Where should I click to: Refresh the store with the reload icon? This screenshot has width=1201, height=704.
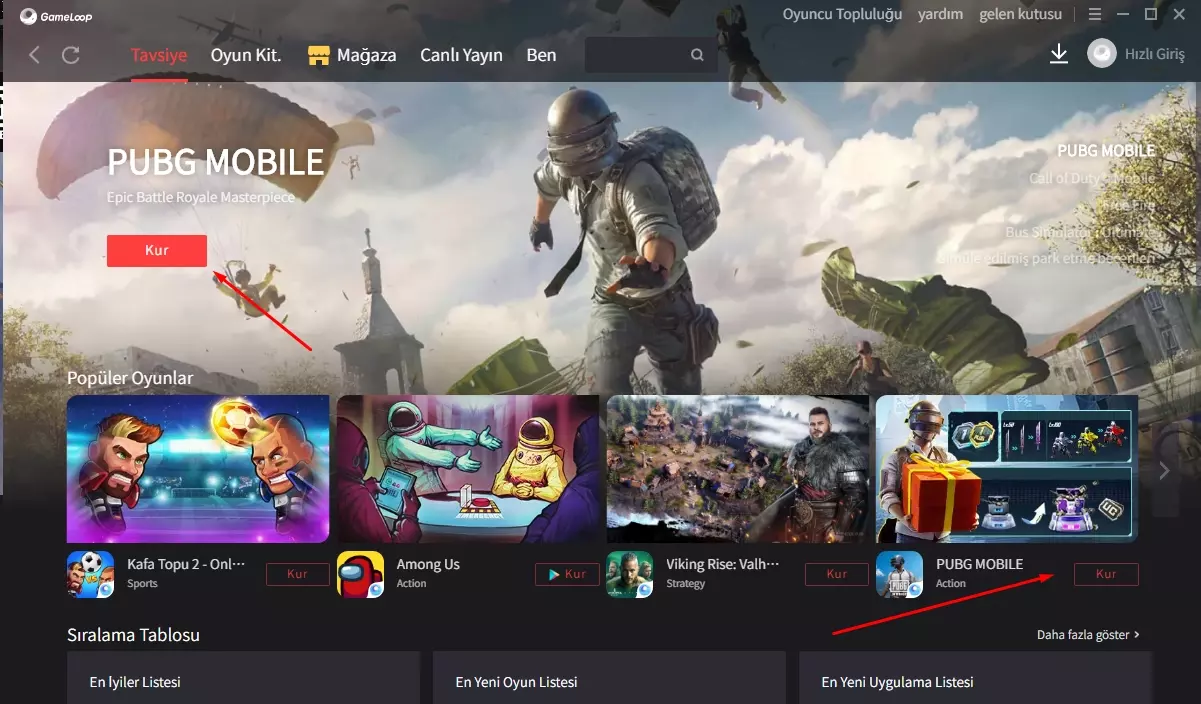pos(69,55)
